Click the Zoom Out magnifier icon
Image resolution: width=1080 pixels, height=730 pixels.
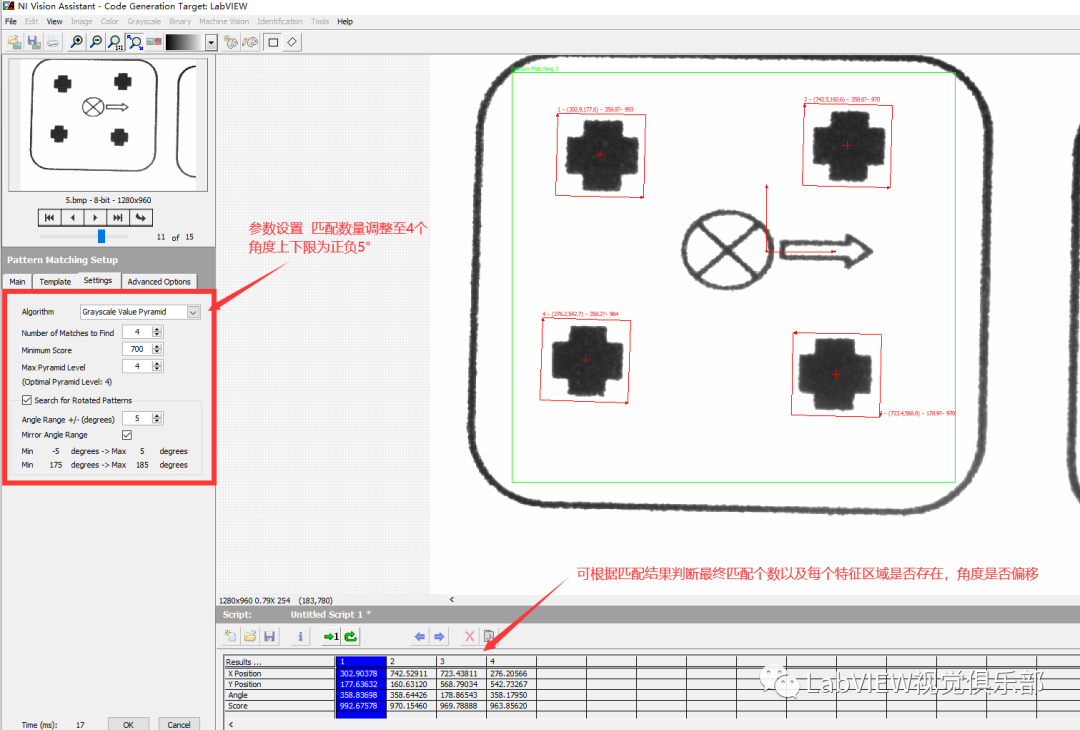tap(96, 42)
